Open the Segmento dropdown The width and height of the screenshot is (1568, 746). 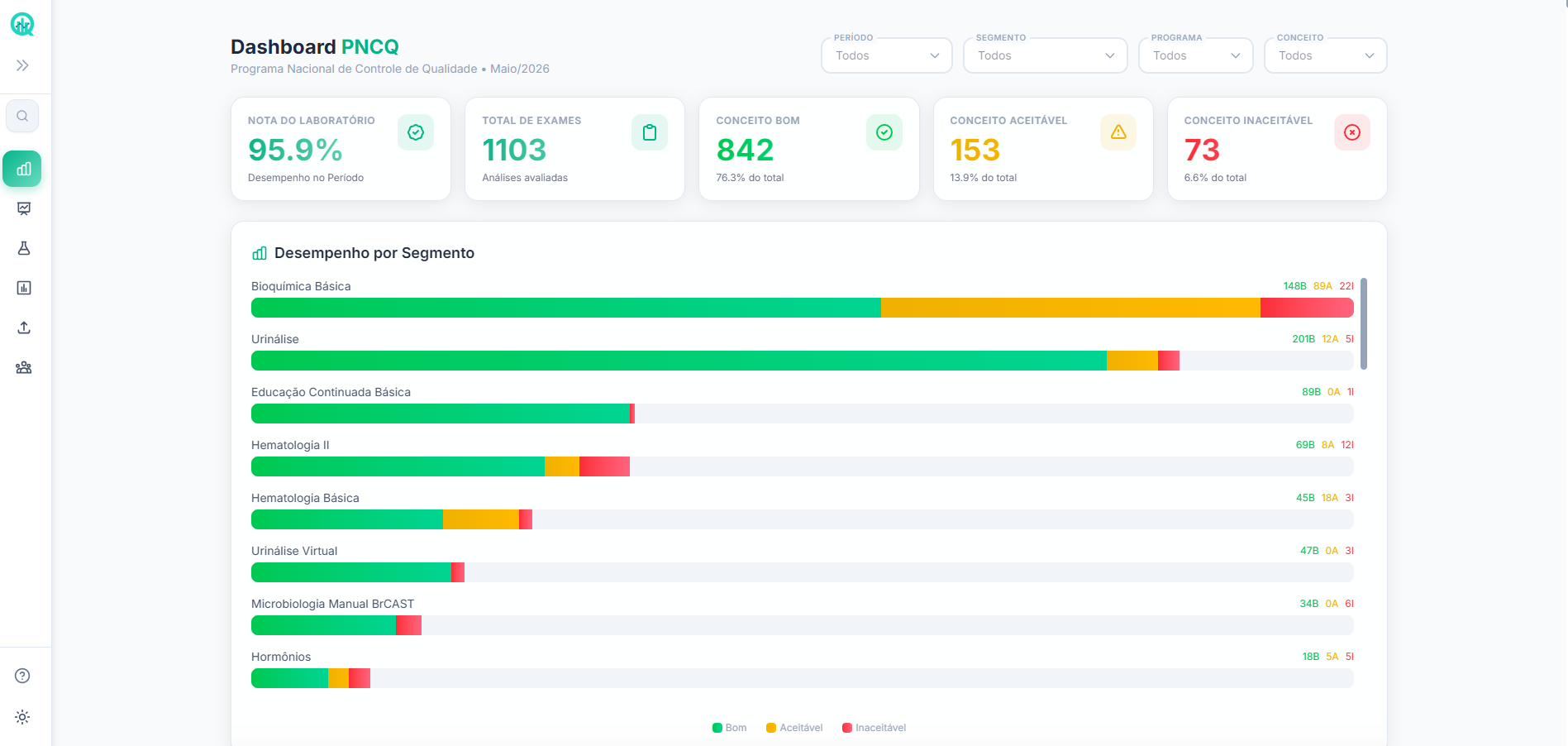point(1046,55)
